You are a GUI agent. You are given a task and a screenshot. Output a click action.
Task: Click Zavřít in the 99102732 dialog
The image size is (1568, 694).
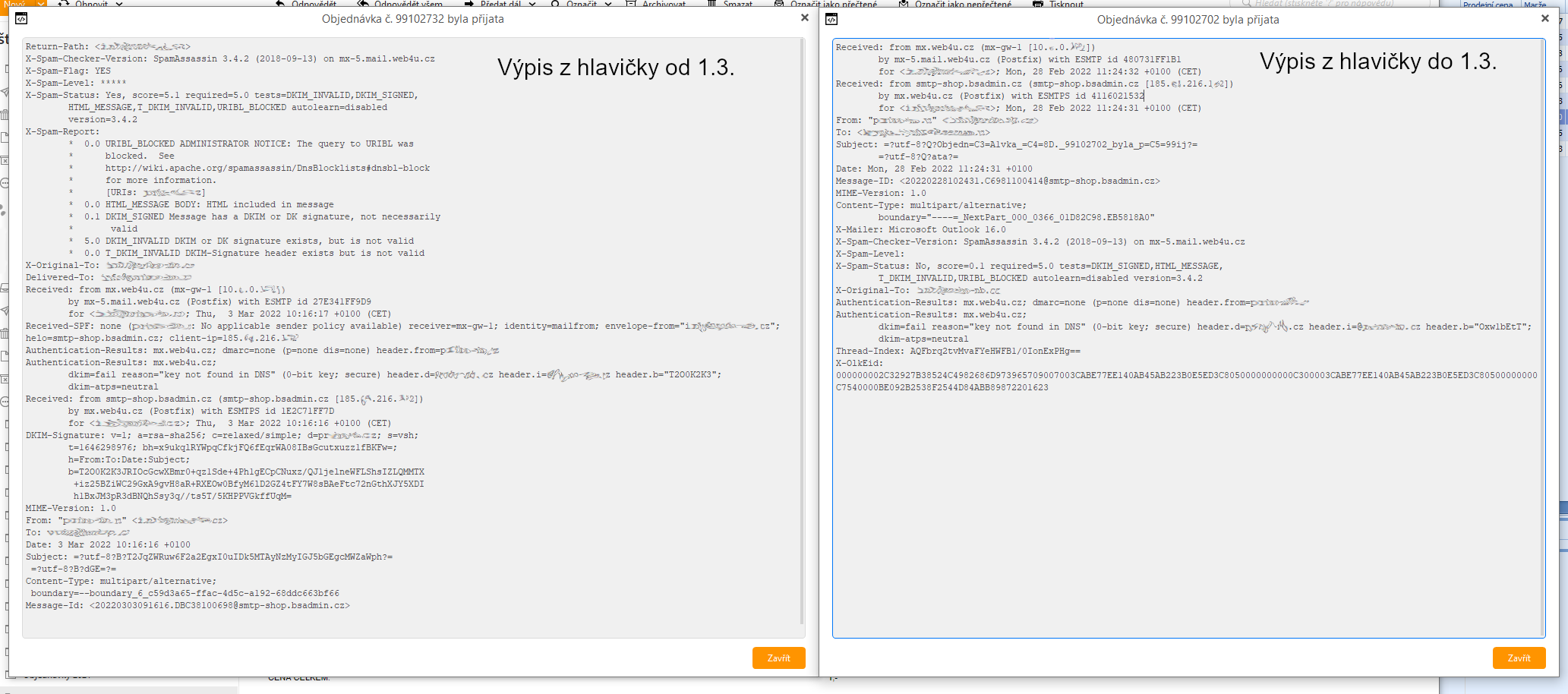pos(778,658)
